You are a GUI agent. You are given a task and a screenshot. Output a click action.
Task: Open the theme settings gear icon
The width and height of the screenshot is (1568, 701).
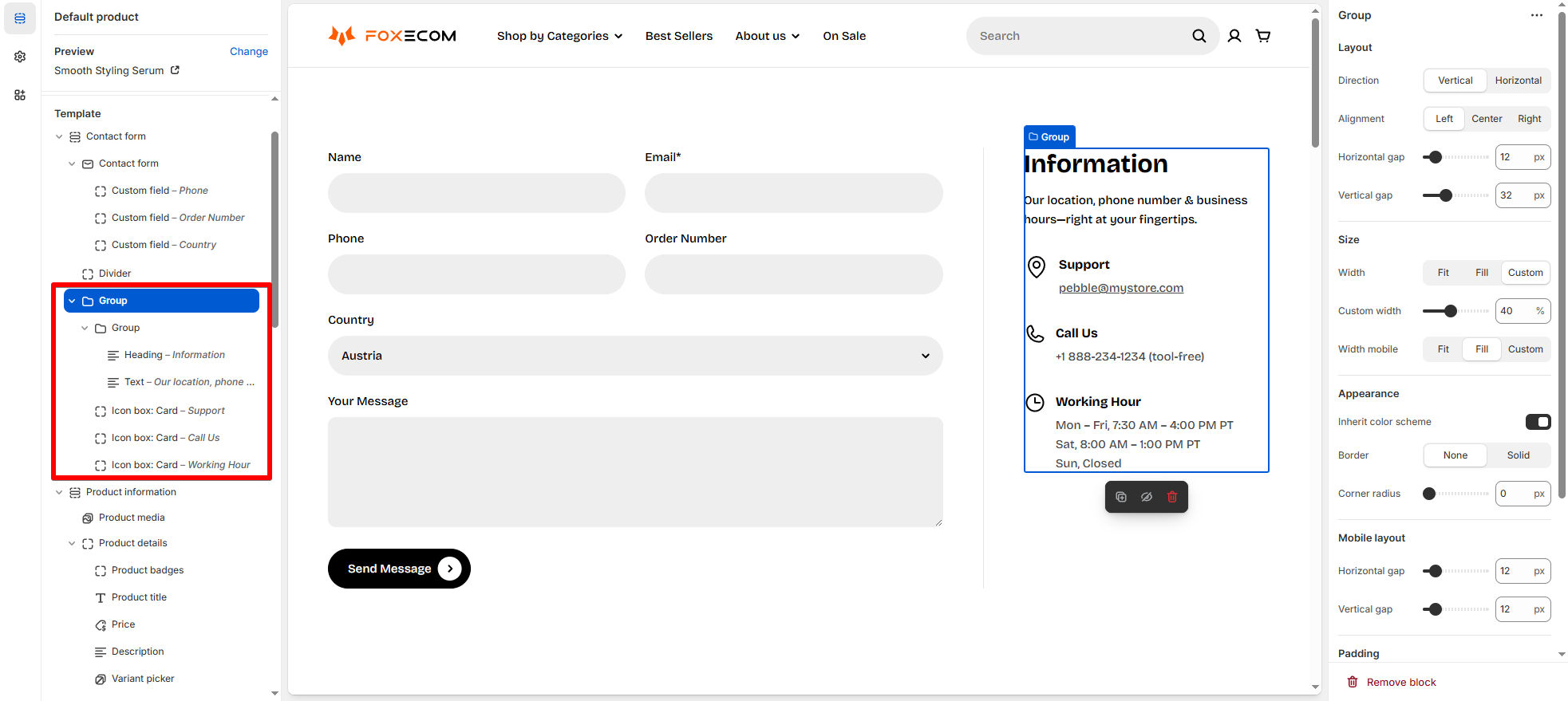(20, 57)
